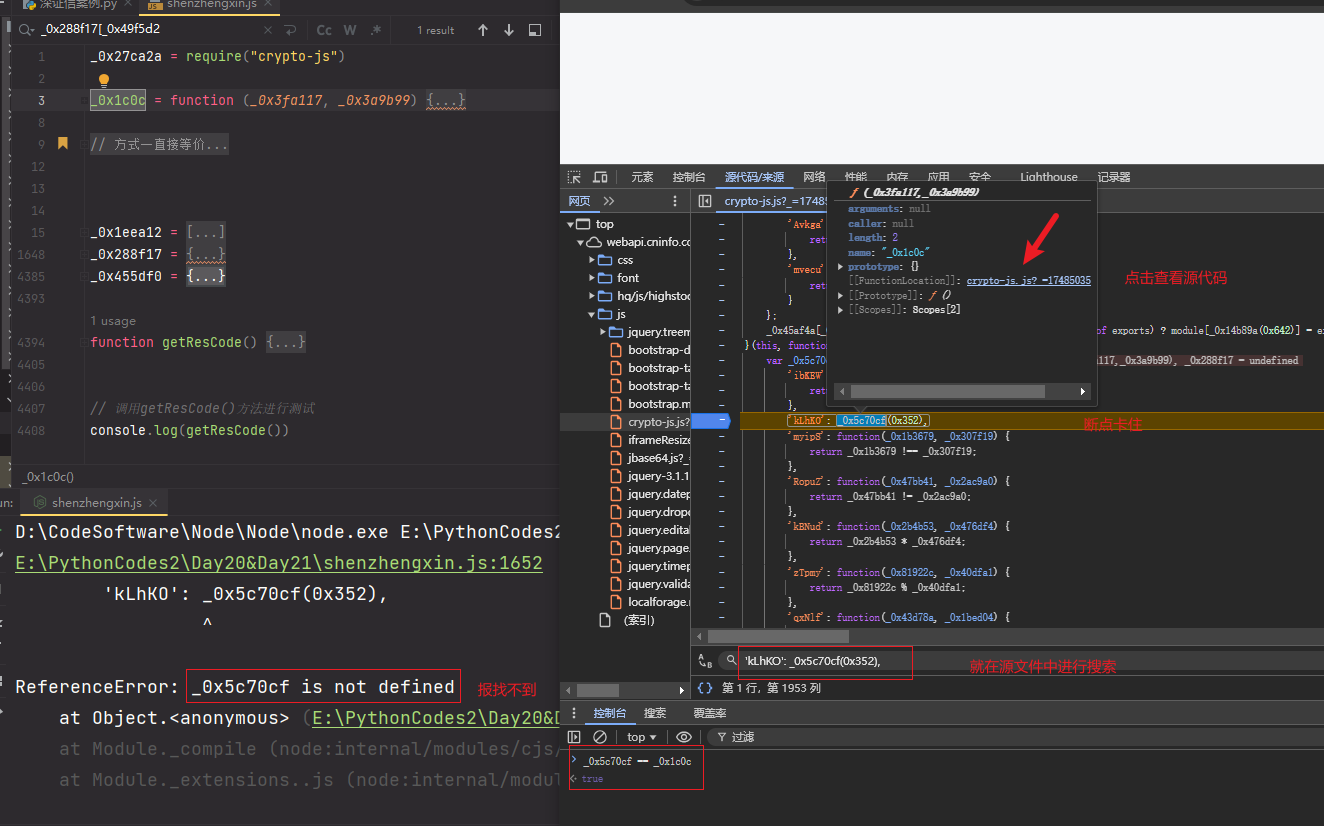
Task: Collapse the js folder in navigator
Action: point(591,314)
